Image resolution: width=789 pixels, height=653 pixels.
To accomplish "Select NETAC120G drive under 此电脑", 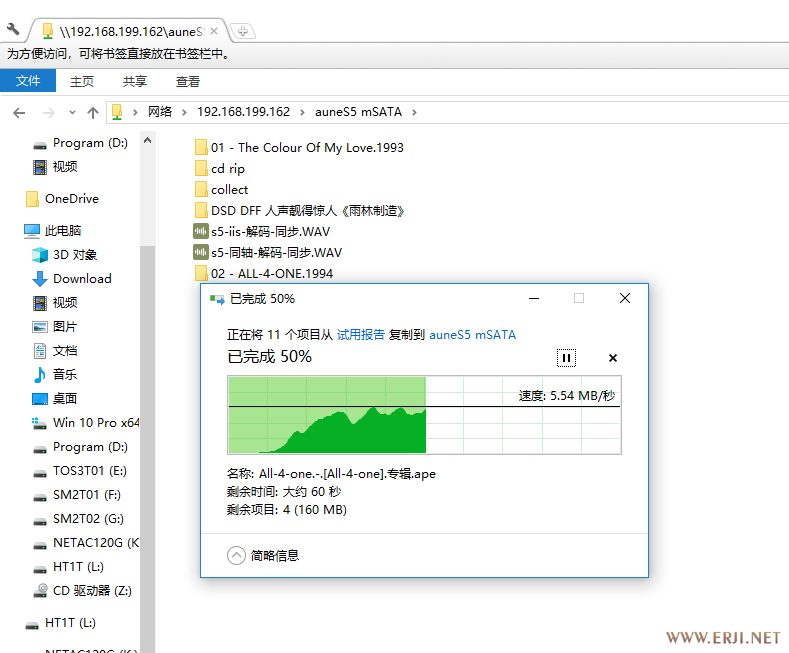I will tap(86, 543).
